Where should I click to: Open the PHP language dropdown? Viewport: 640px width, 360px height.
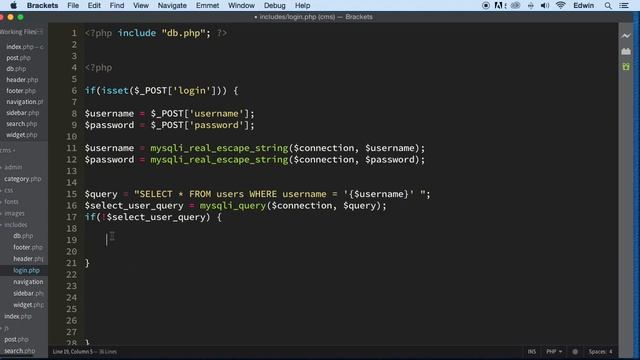(x=554, y=351)
